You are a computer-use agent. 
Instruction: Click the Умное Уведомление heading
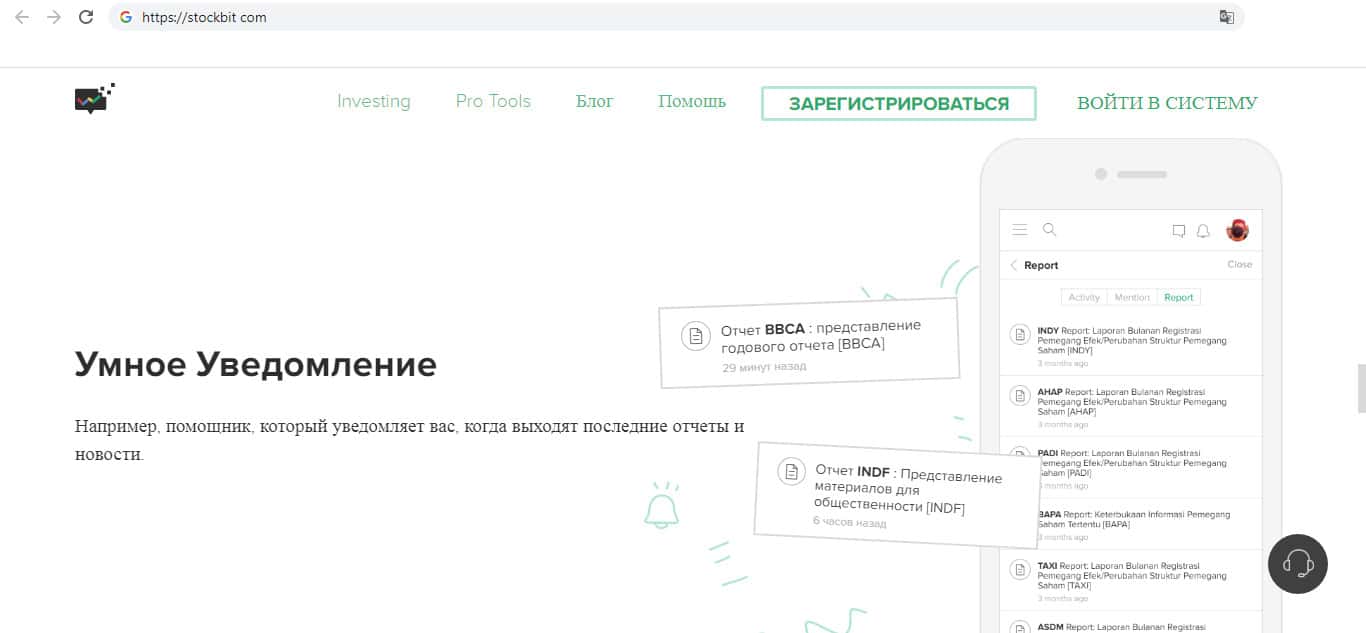coord(256,364)
